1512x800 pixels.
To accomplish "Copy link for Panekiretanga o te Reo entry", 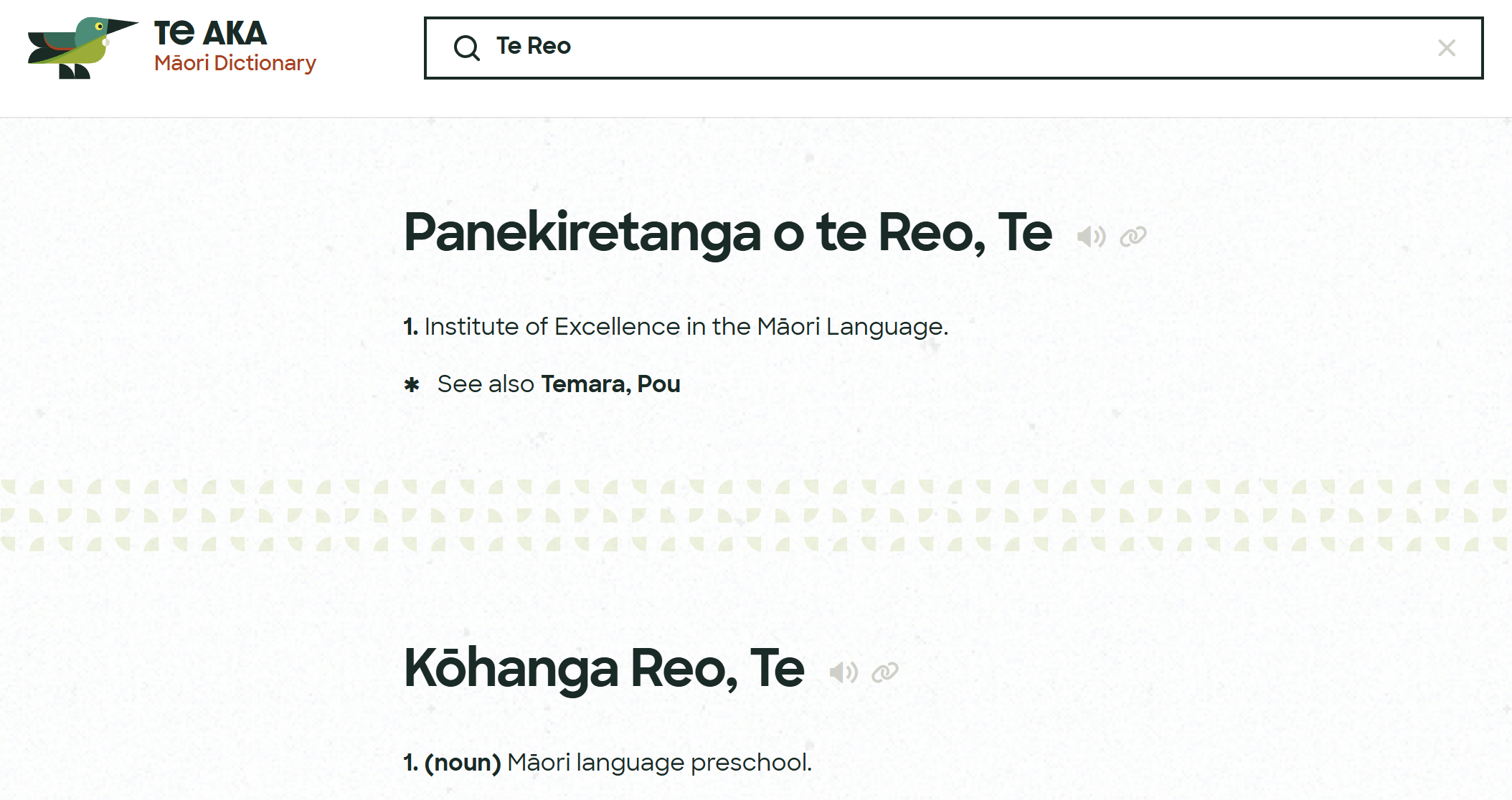I will [x=1133, y=234].
